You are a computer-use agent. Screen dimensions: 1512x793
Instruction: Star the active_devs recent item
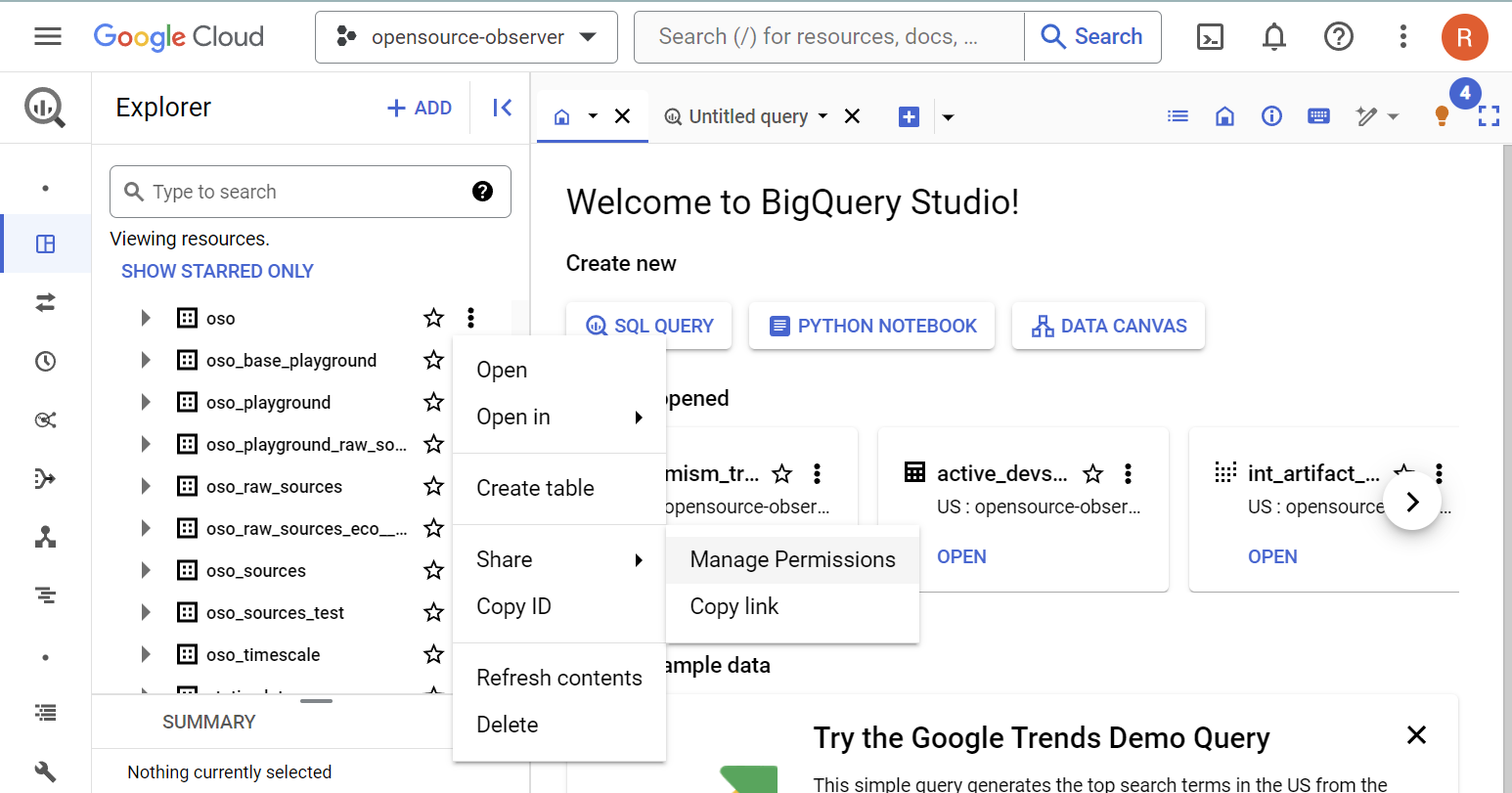[1092, 473]
